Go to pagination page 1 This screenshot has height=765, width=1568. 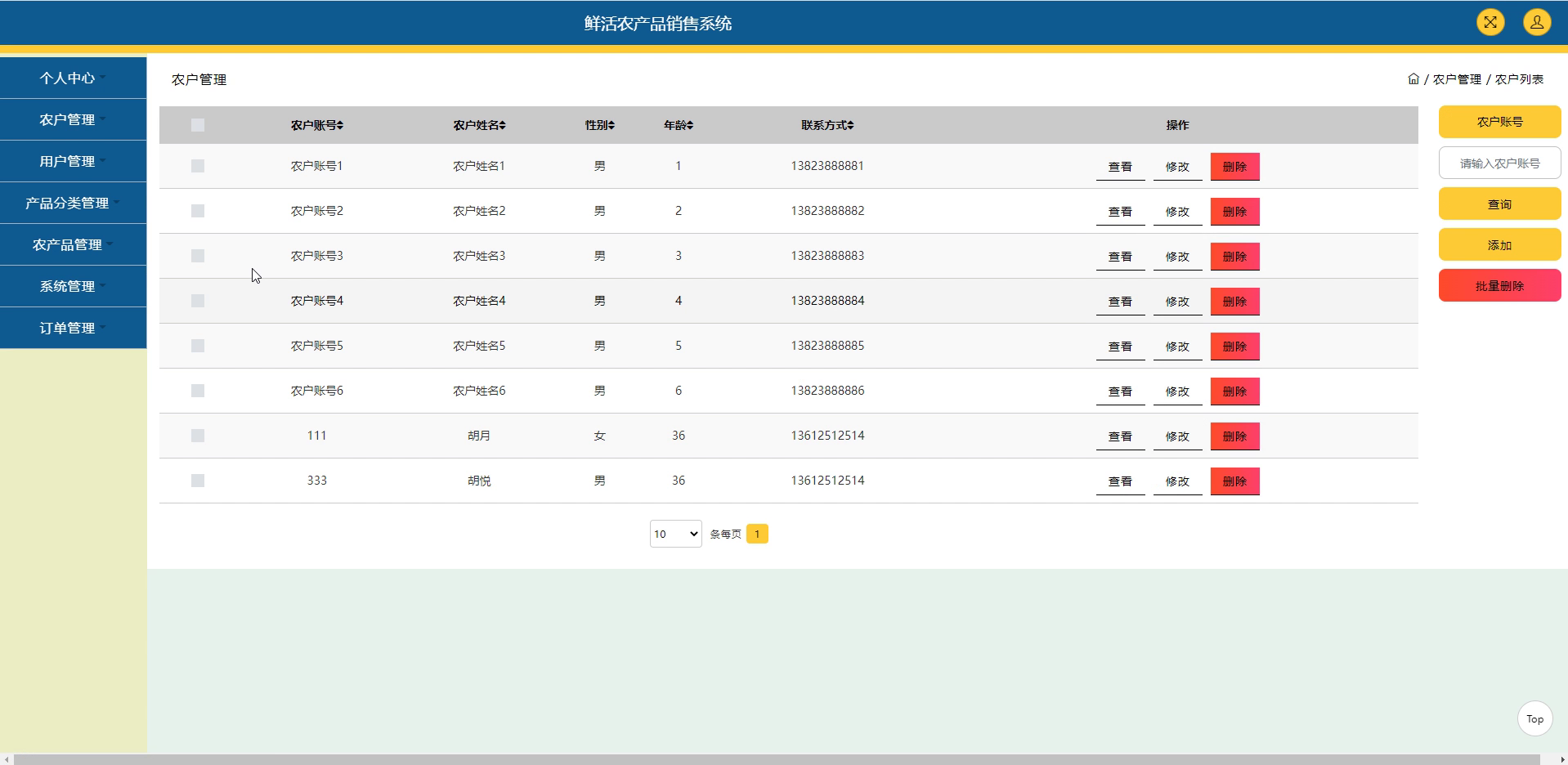tap(757, 534)
